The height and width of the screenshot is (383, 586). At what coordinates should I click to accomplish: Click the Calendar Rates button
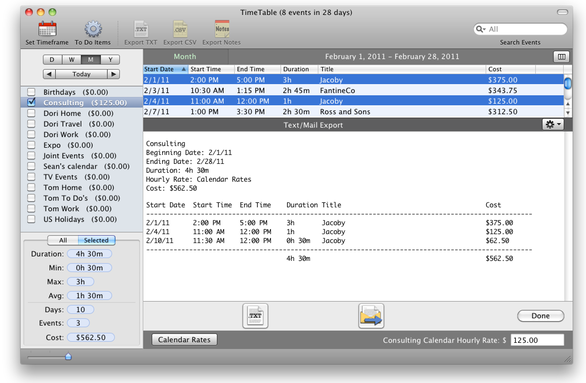tap(184, 340)
